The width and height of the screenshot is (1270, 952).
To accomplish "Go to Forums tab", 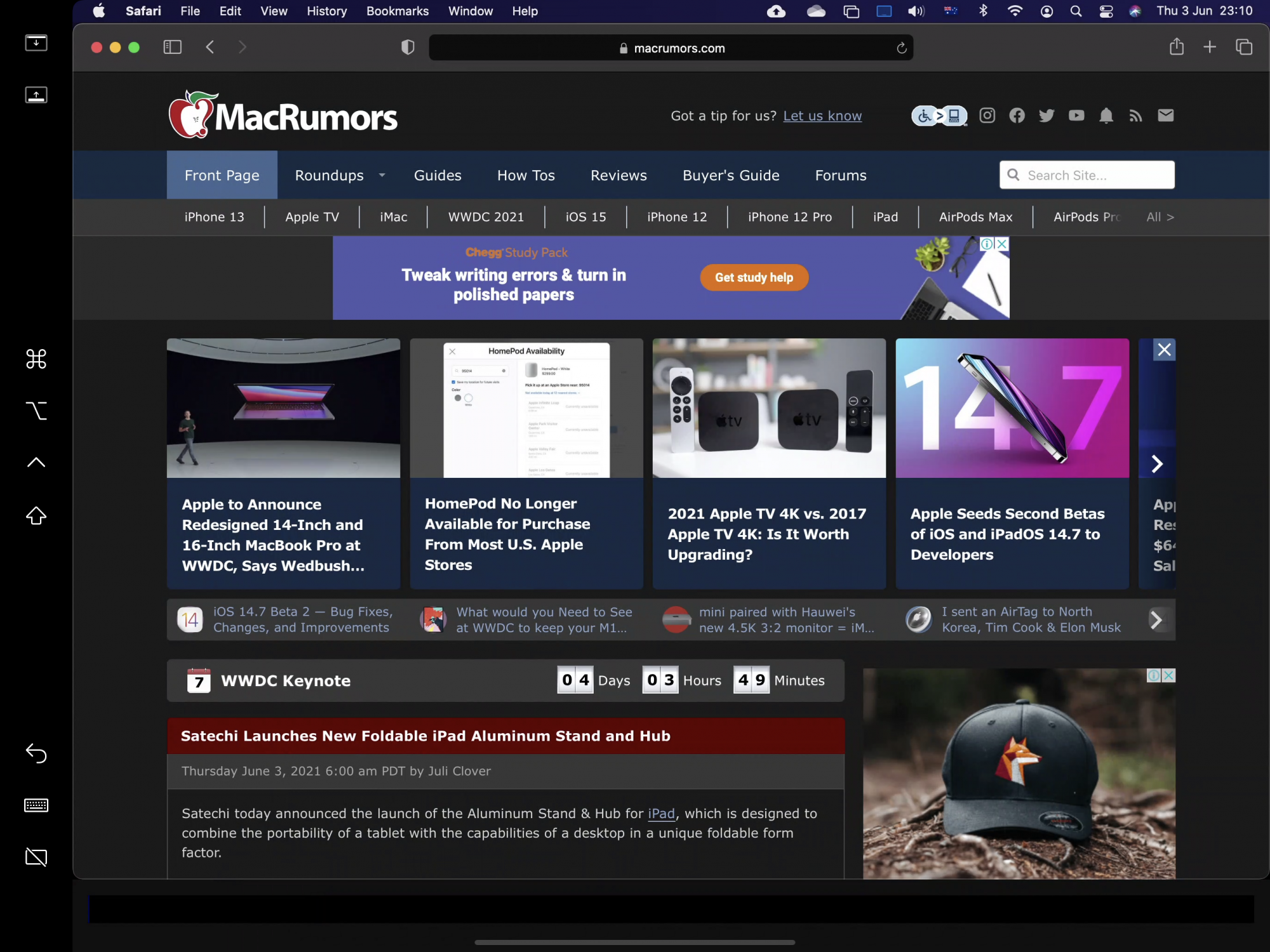I will [x=841, y=175].
